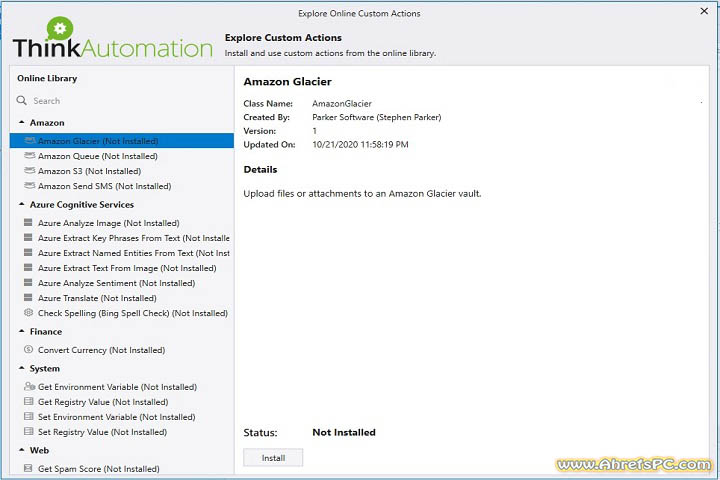720x480 pixels.
Task: Collapse the Azure Cognitive Services category
Action: [x=22, y=204]
